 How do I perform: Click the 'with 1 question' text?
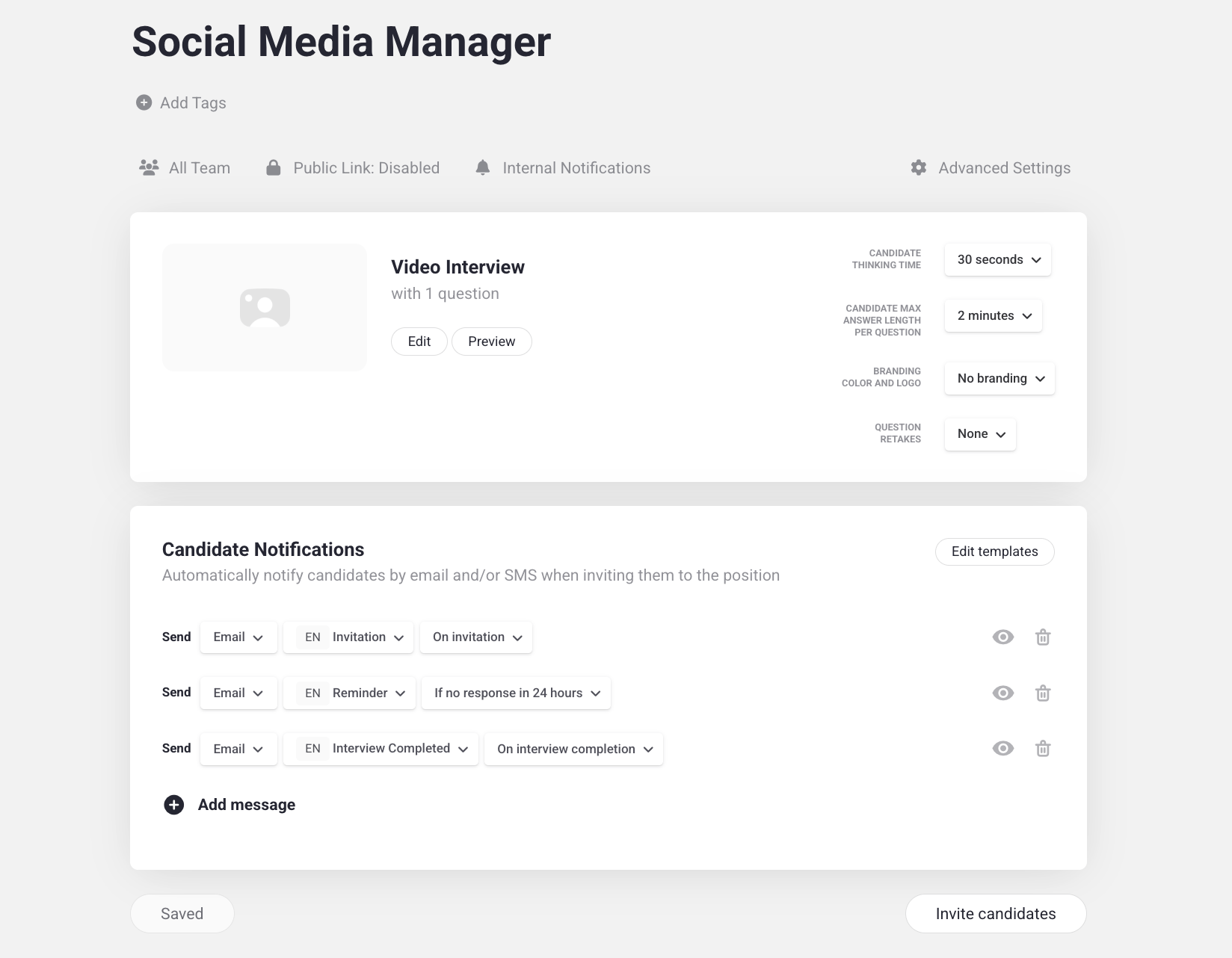446,294
